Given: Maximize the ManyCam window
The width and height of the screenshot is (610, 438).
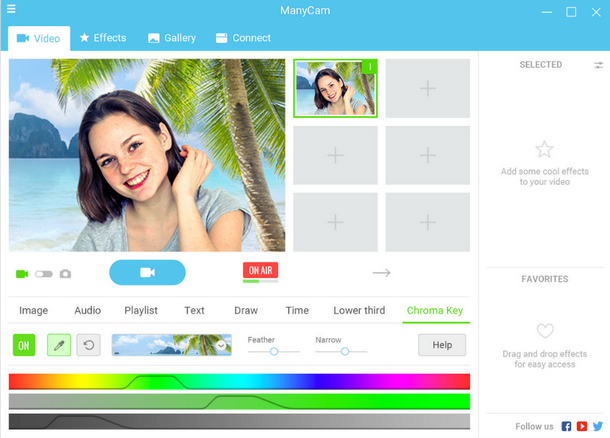Looking at the screenshot, I should 571,12.
